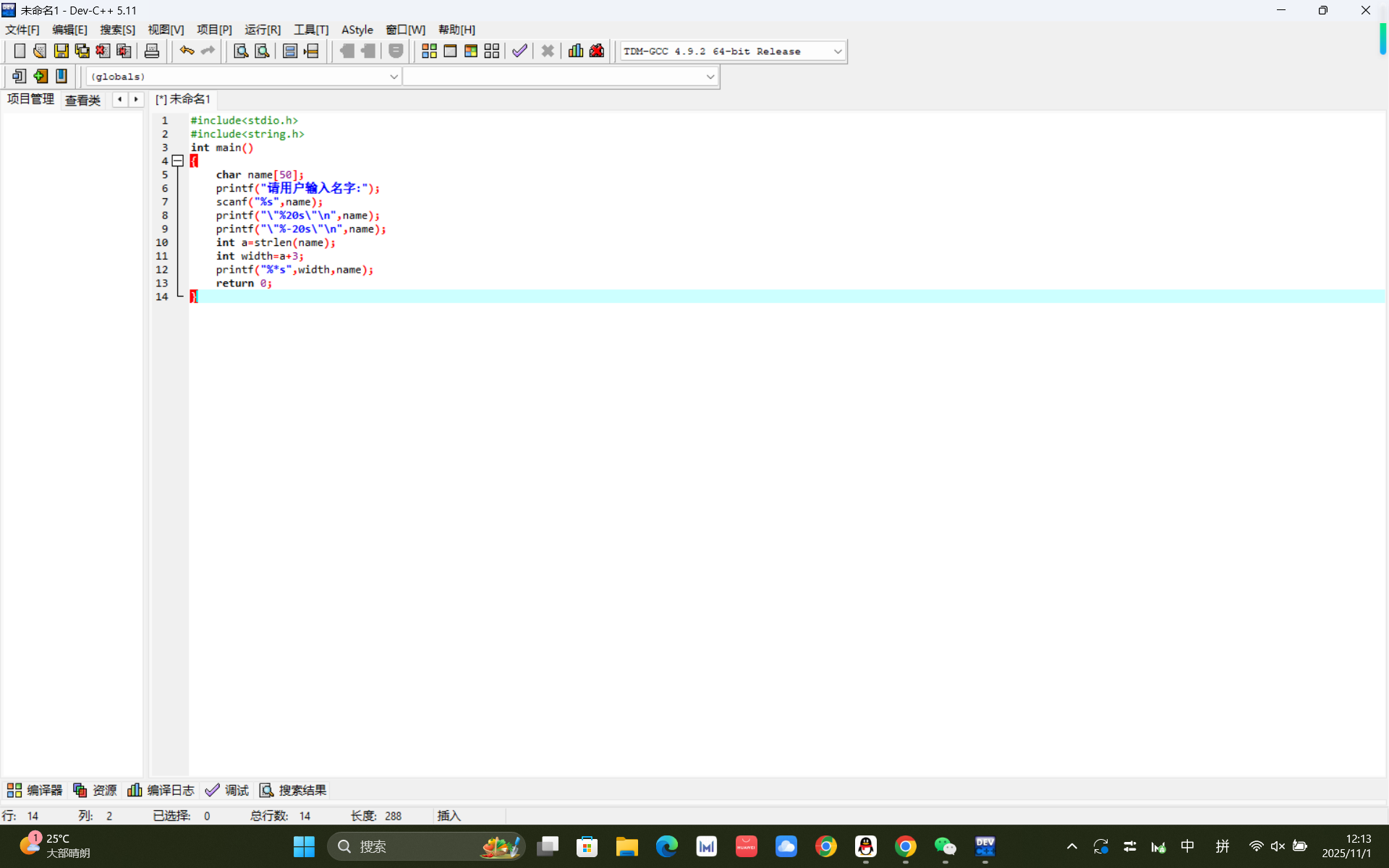Screen dimensions: 1389x868
Task: Click the Undo arrow icon
Action: tap(187, 51)
